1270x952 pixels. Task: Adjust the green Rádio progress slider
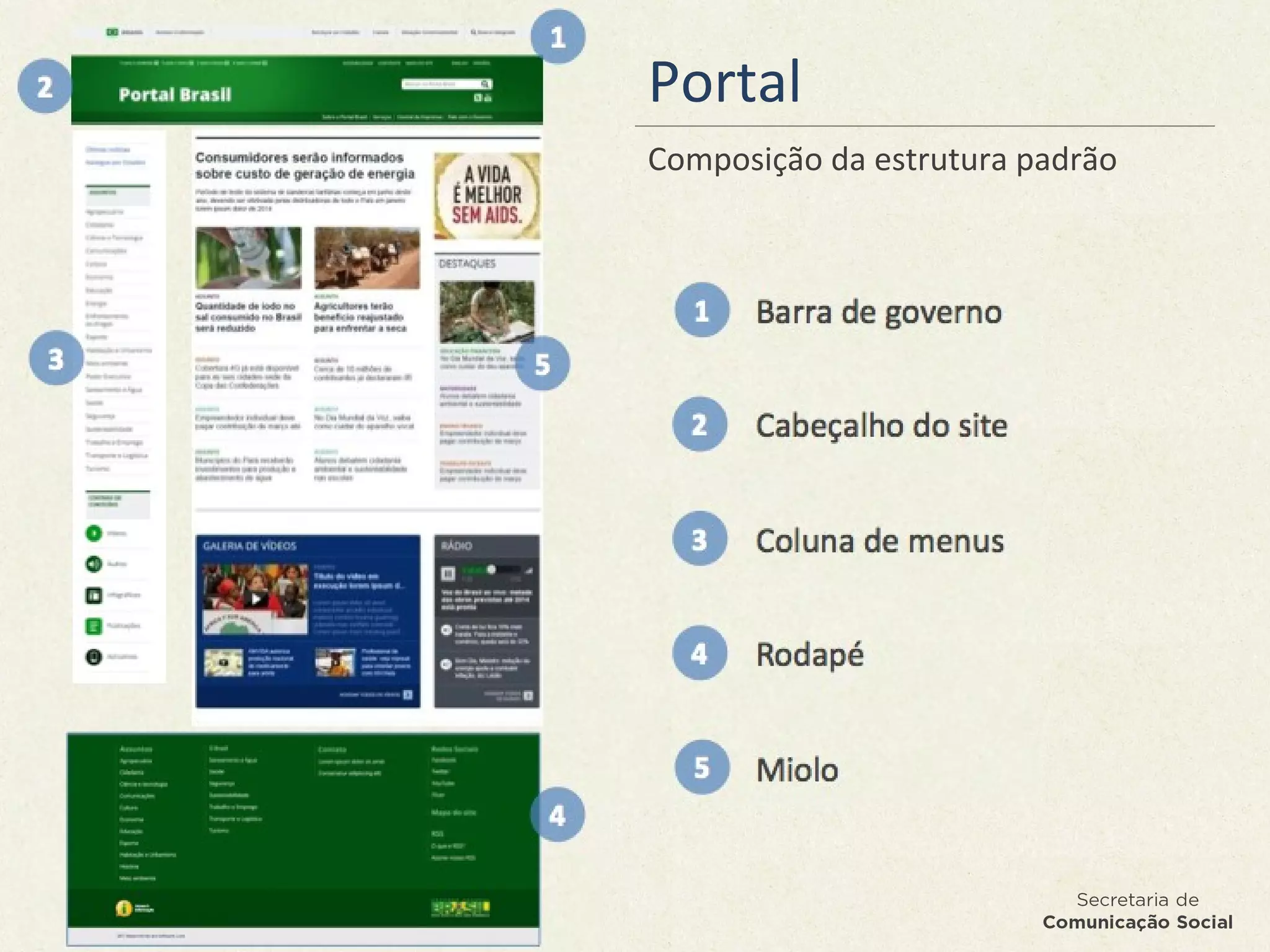[490, 570]
